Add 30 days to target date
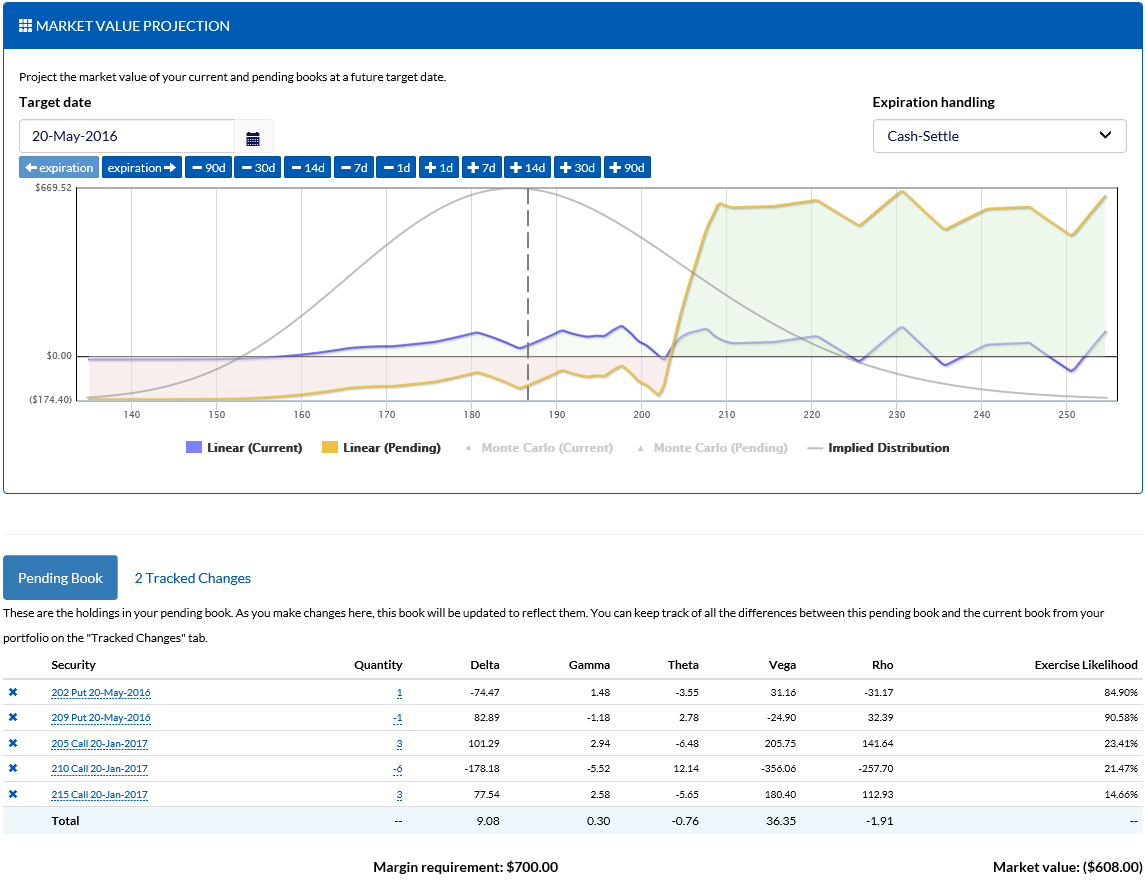 [x=577, y=167]
